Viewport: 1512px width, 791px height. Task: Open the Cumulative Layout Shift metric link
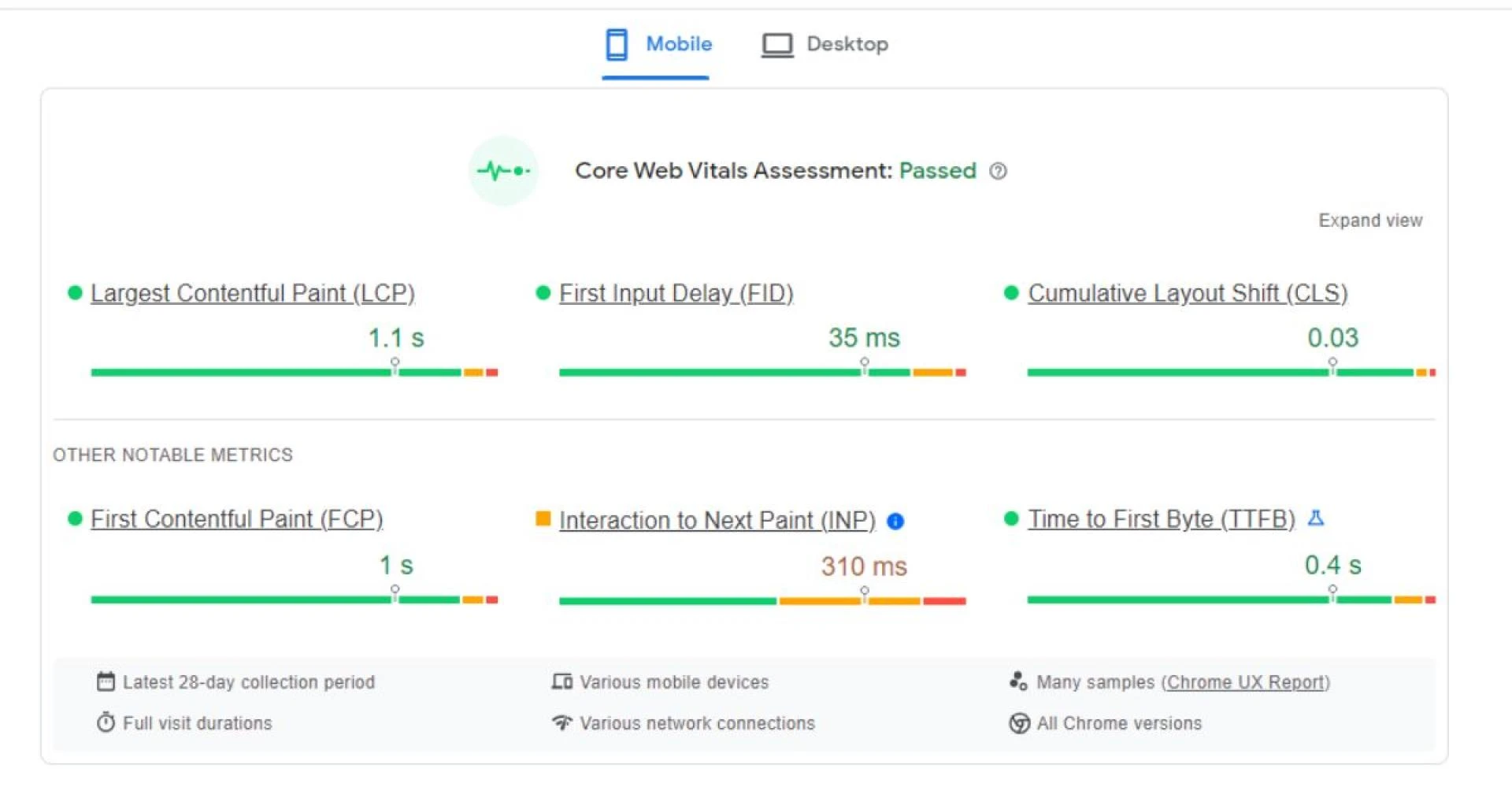tap(1188, 292)
